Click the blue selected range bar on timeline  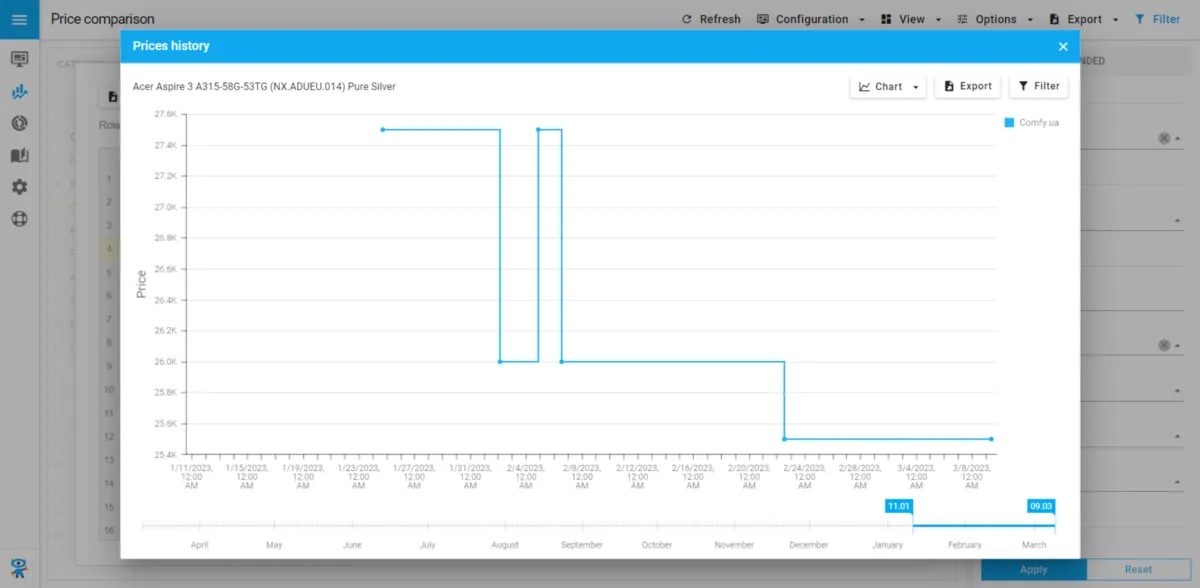pyautogui.click(x=983, y=525)
